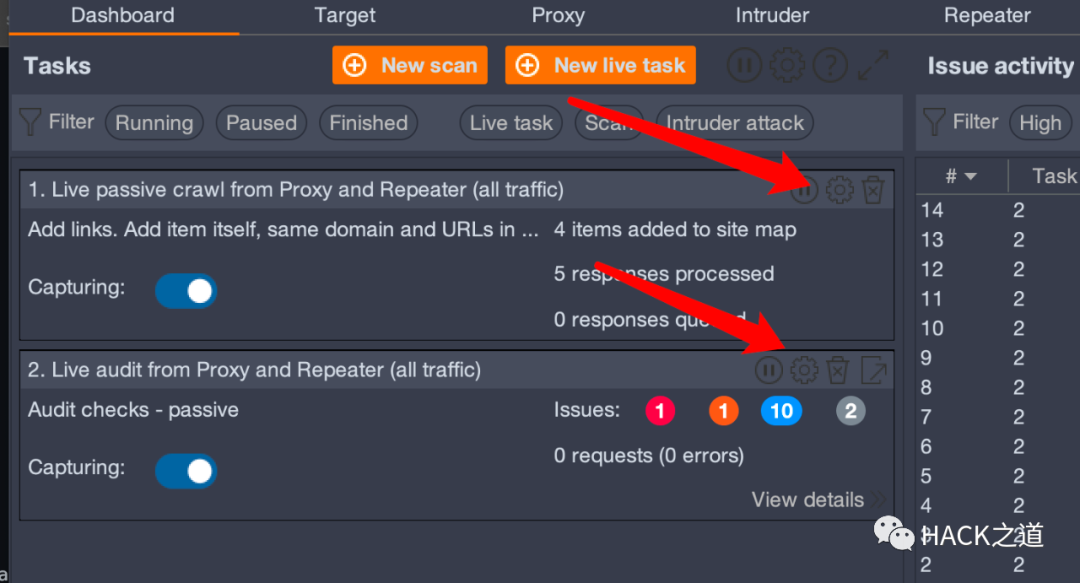
Task: Expand the Tasks panel with arrows icon
Action: click(x=873, y=65)
